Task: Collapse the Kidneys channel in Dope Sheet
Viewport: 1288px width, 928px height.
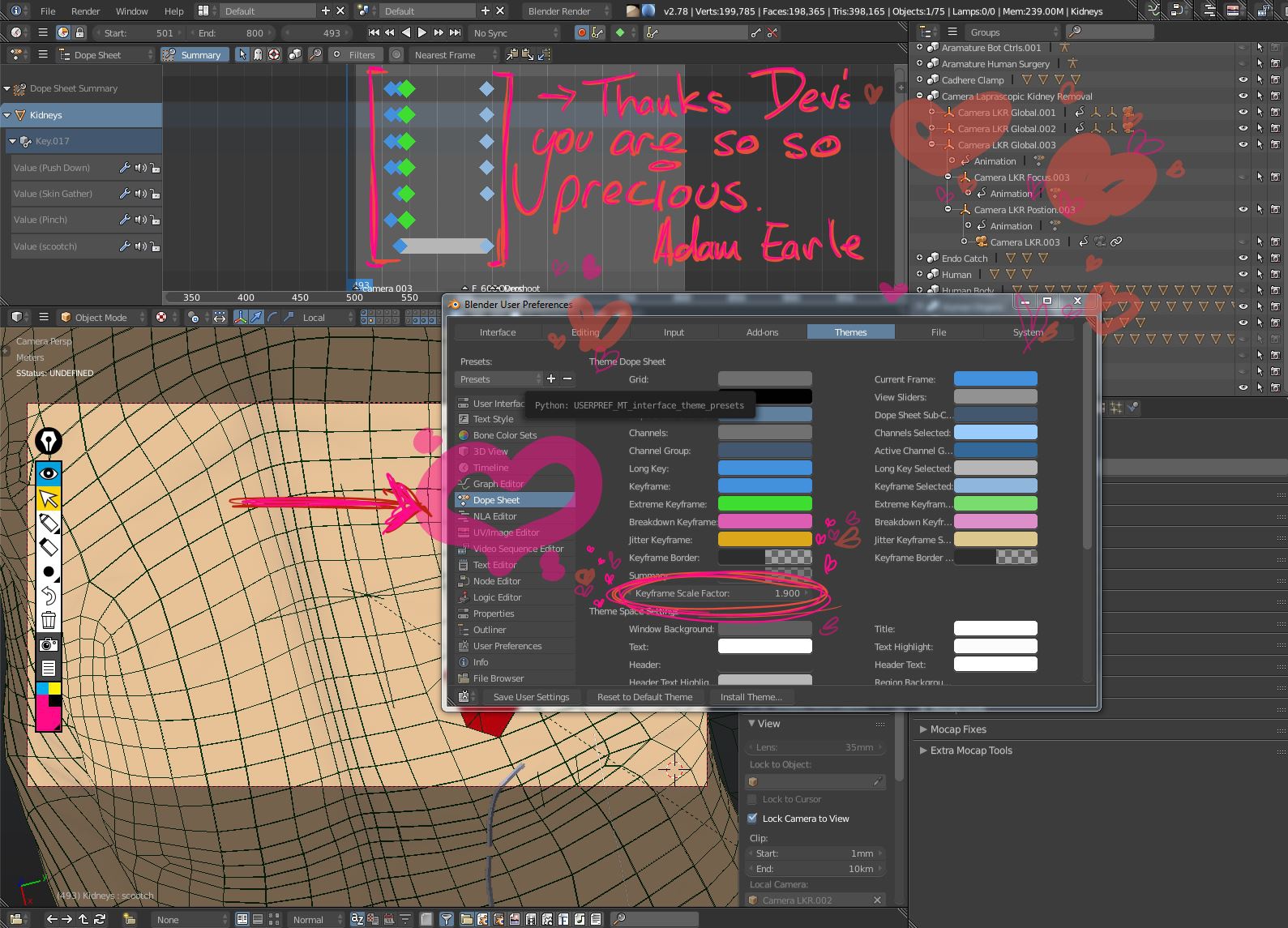Action: 7,115
